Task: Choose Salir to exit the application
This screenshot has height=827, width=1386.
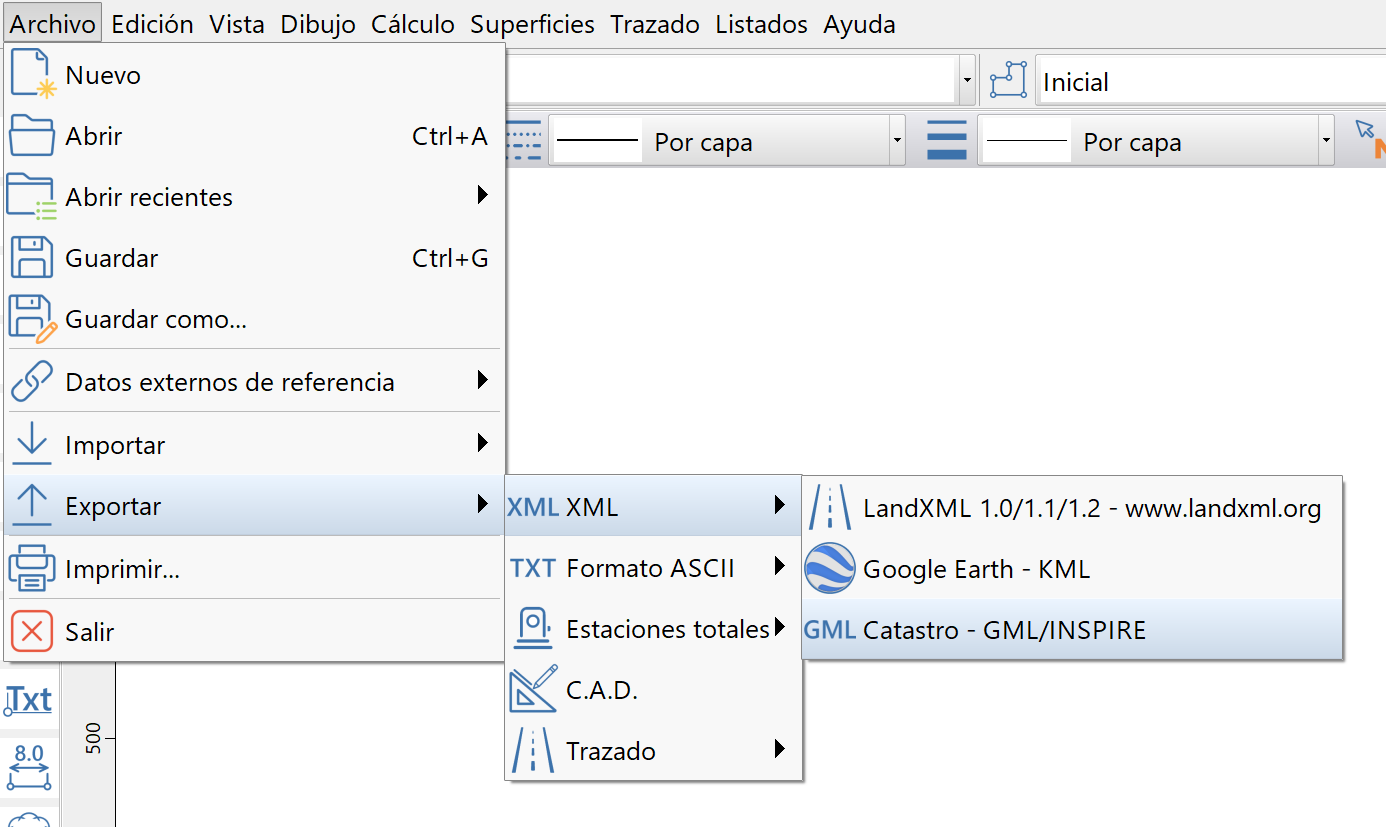Action: click(90, 629)
